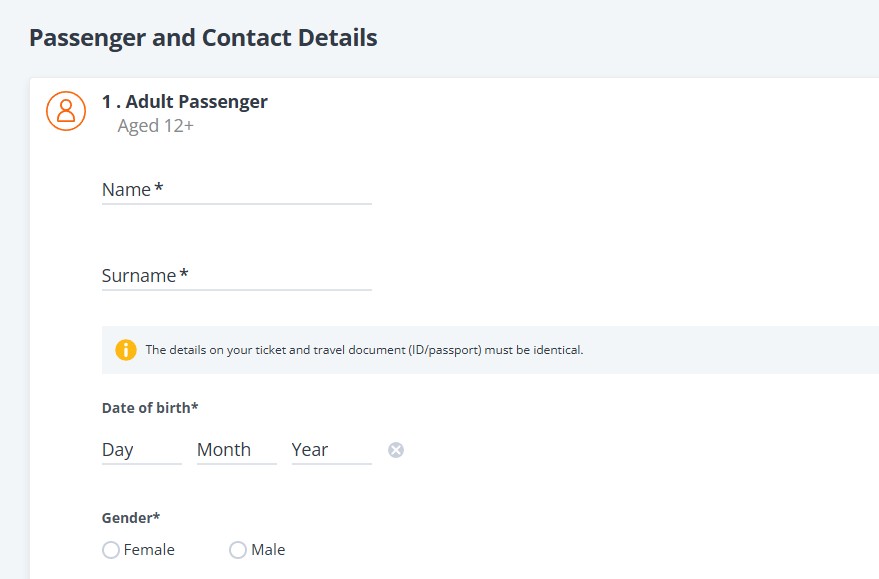Choose gender by clicking the Female label
The height and width of the screenshot is (579, 879).
pyautogui.click(x=149, y=550)
